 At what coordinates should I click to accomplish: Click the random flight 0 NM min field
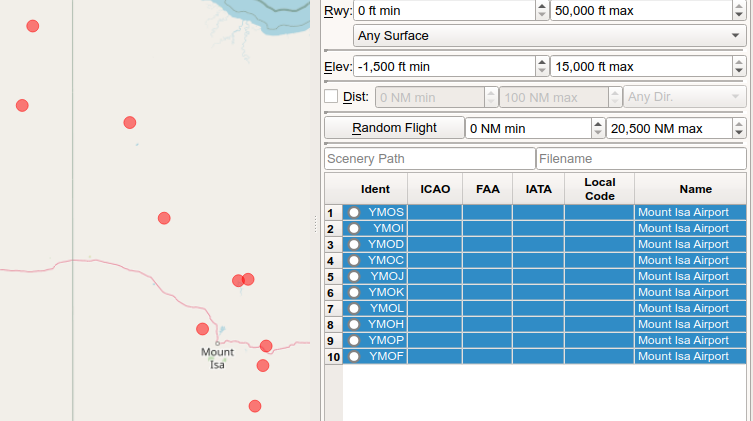pos(528,128)
